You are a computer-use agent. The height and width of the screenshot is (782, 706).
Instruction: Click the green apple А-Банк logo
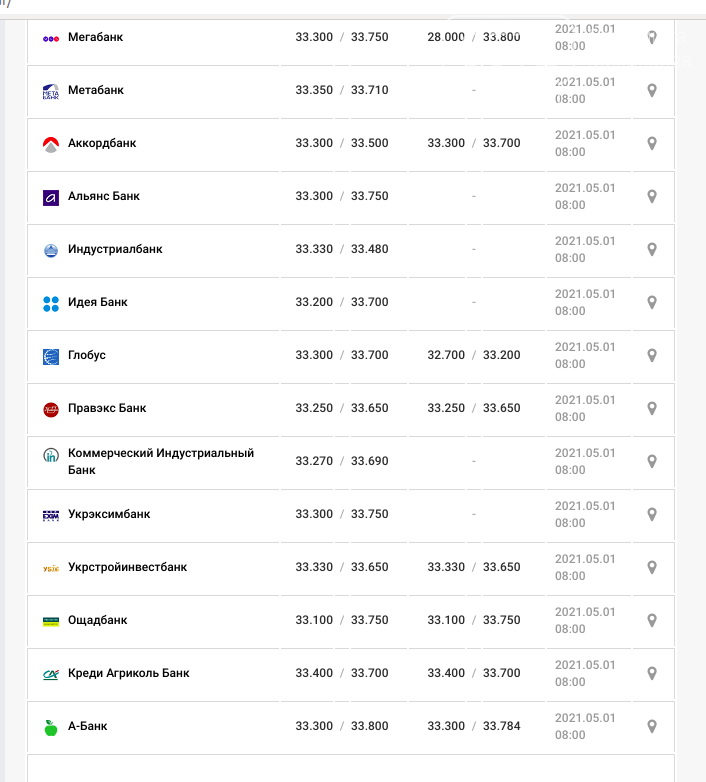pyautogui.click(x=51, y=727)
